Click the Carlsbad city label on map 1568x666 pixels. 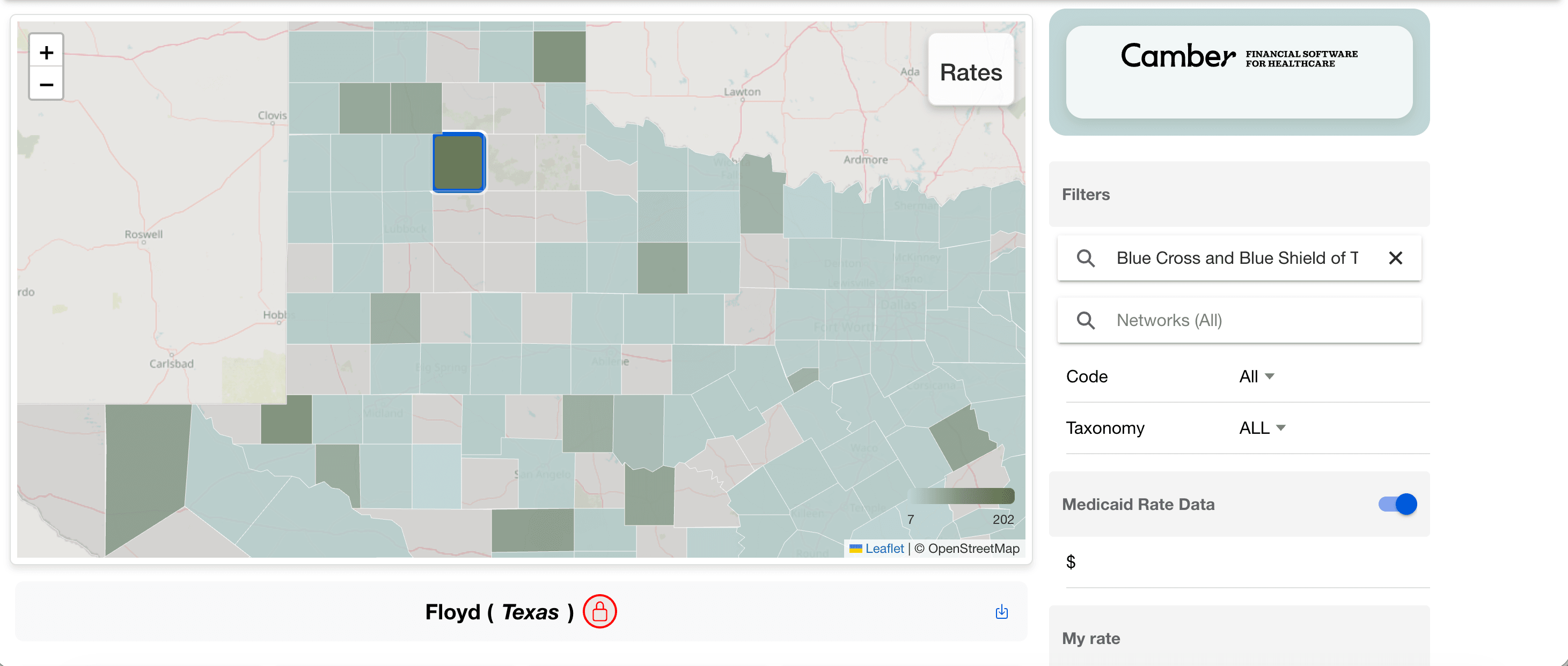coord(171,363)
